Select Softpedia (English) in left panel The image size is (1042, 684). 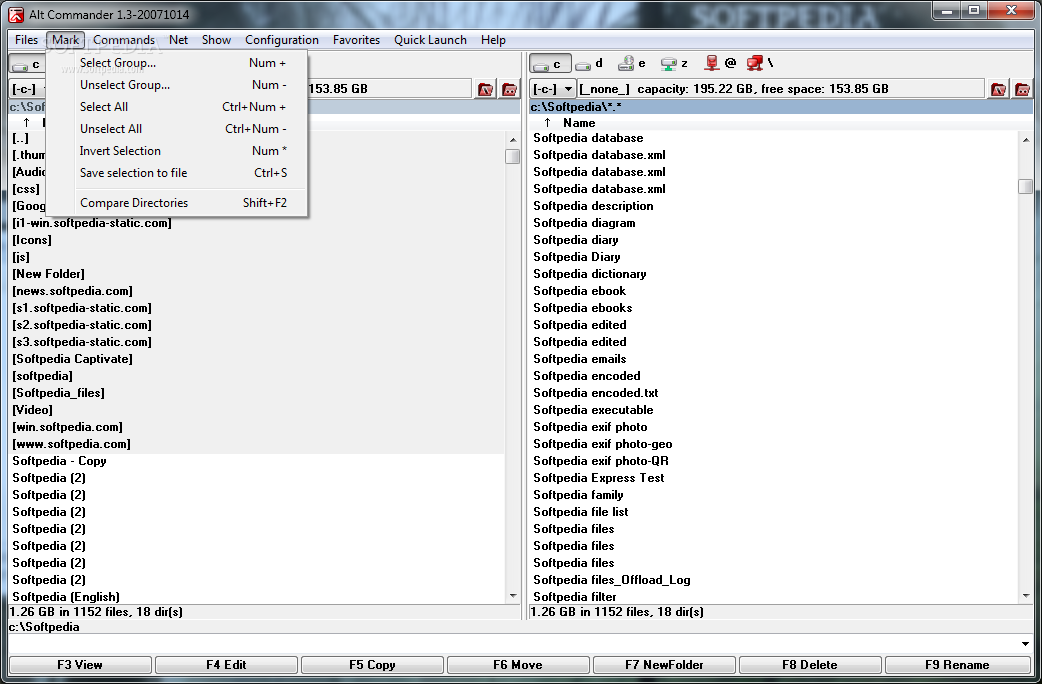point(66,597)
